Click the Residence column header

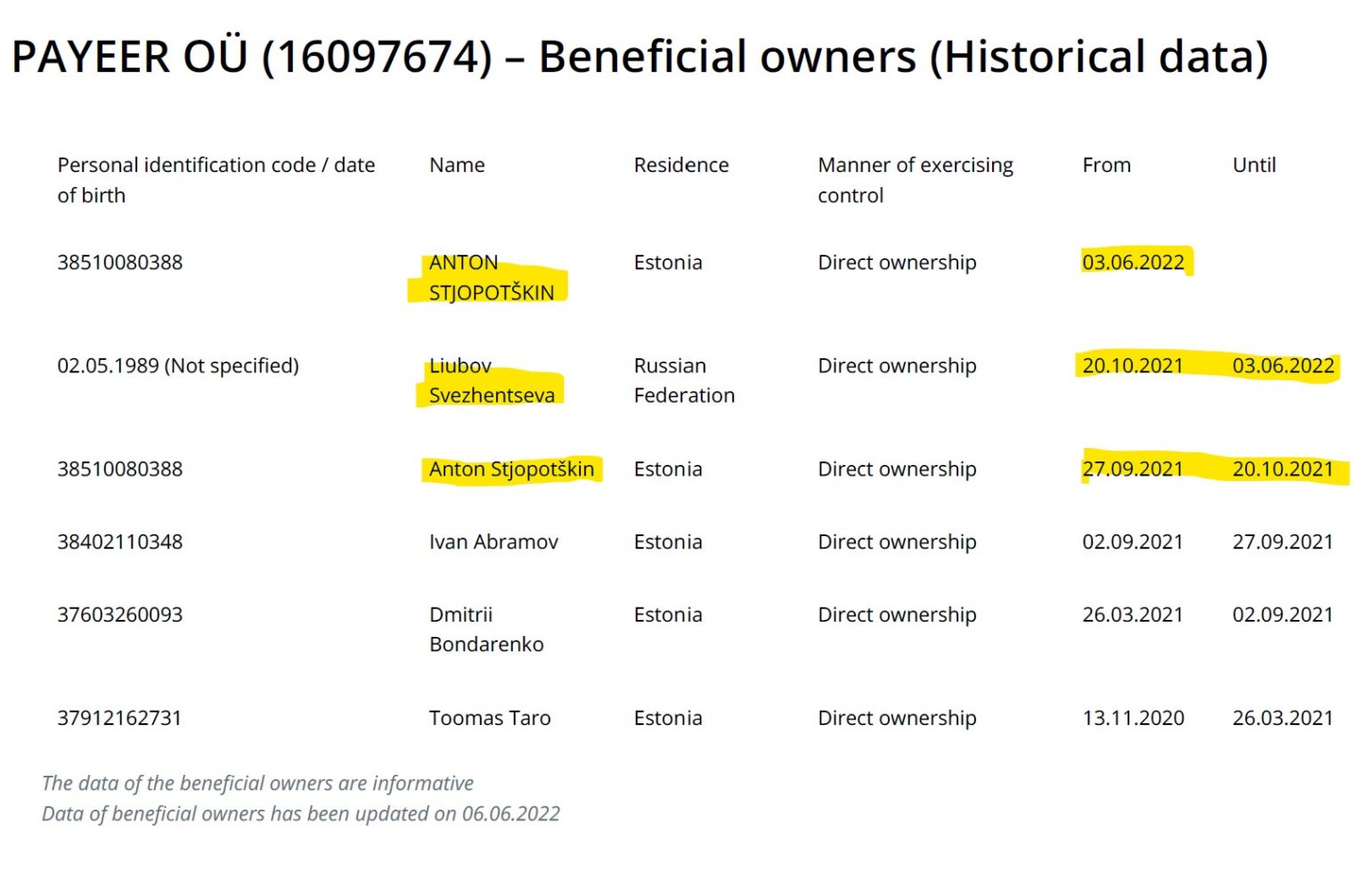pyautogui.click(x=681, y=165)
